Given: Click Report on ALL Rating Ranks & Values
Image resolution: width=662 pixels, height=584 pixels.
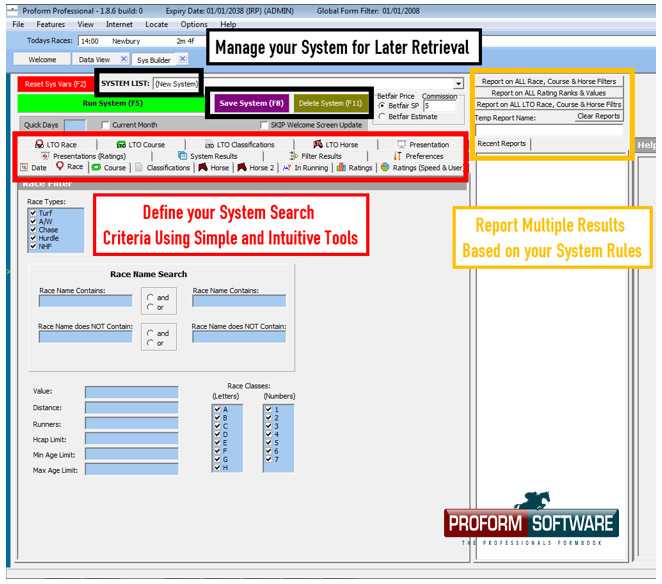Looking at the screenshot, I should 548,93.
